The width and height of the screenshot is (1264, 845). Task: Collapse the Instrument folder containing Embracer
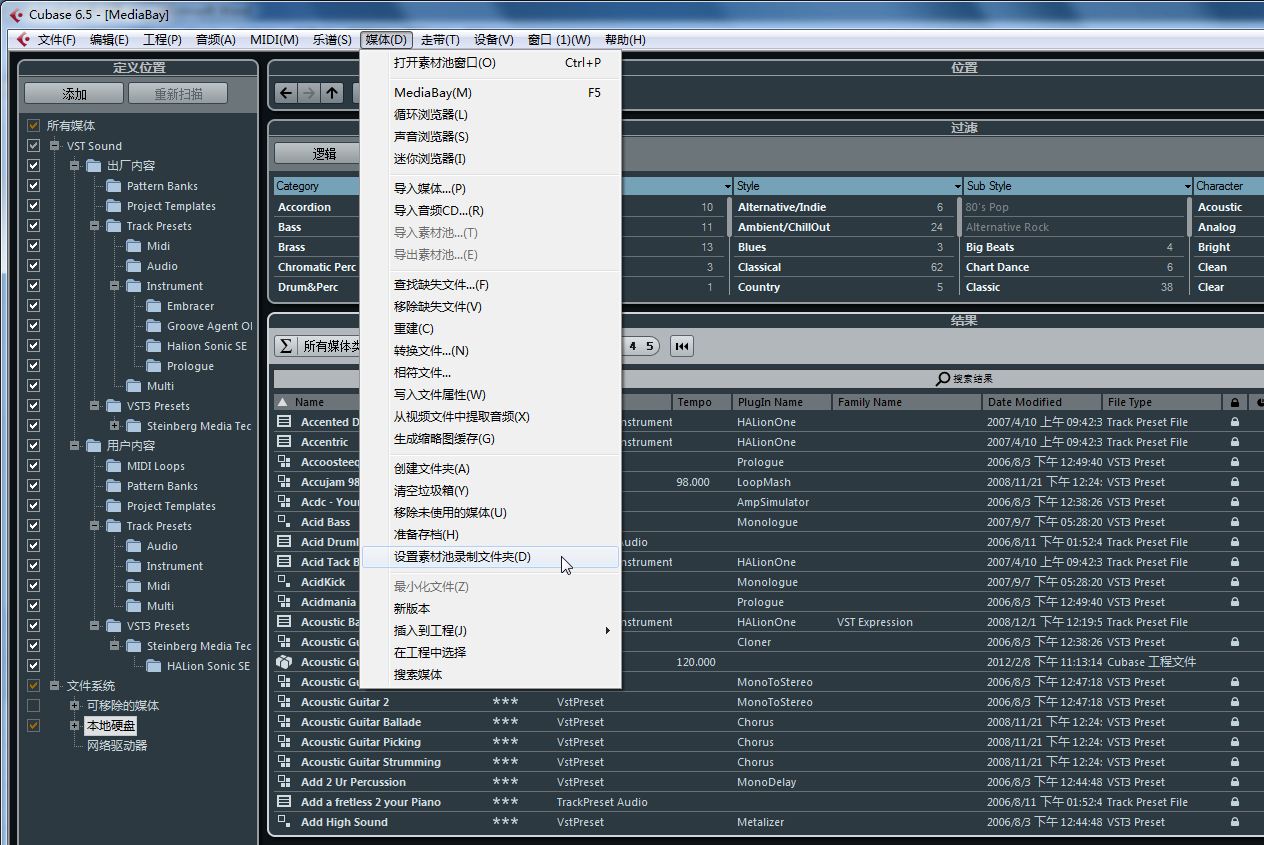[x=115, y=286]
